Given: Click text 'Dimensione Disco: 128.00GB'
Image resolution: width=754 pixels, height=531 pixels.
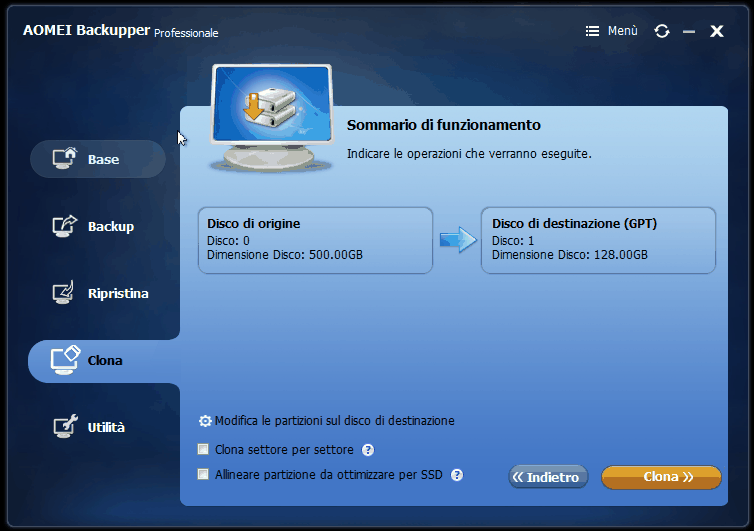Looking at the screenshot, I should 570,255.
